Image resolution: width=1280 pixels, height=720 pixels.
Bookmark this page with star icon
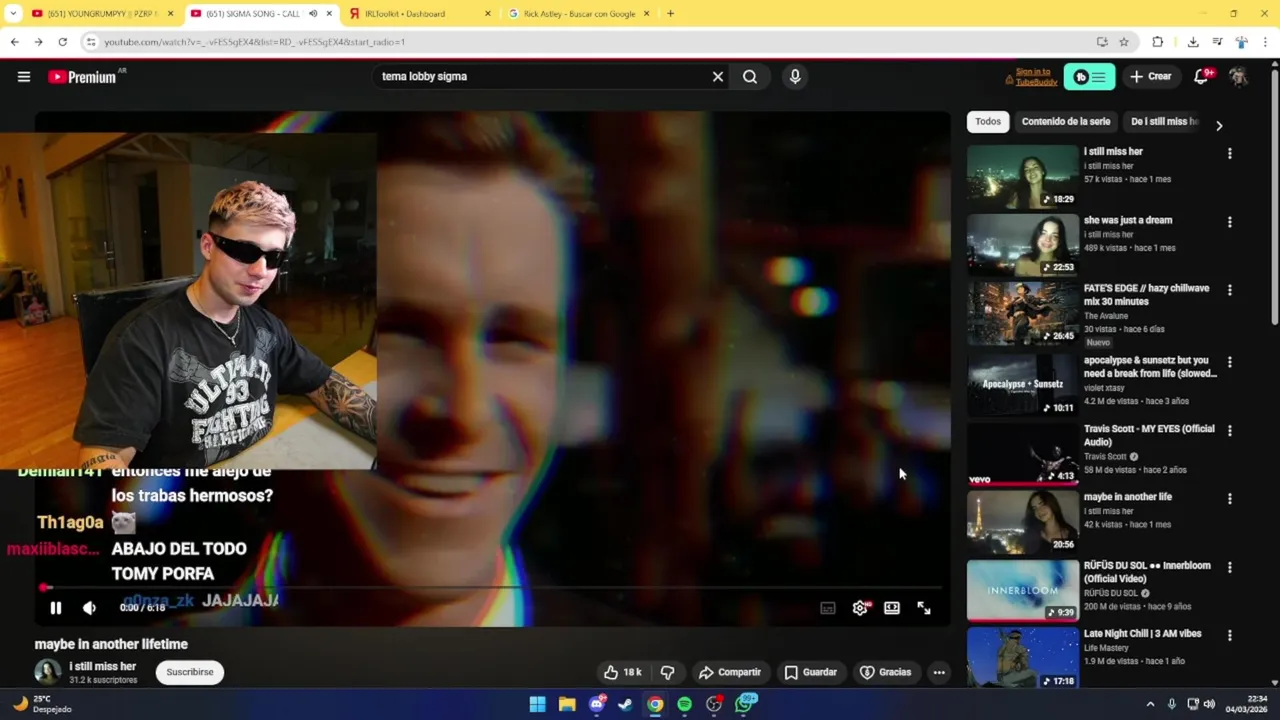tap(1124, 42)
